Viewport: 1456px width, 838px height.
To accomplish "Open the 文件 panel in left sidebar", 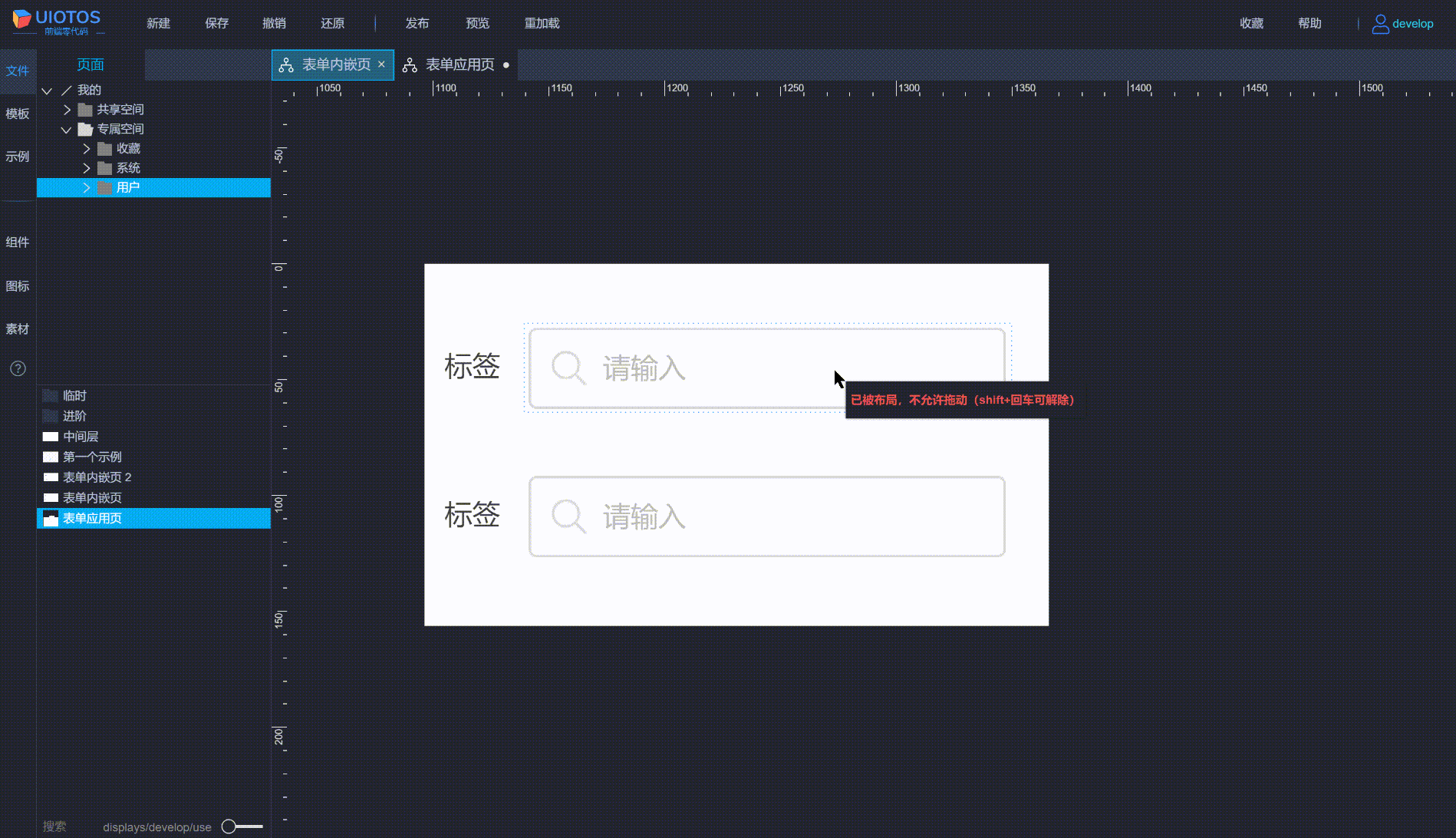I will (x=18, y=71).
